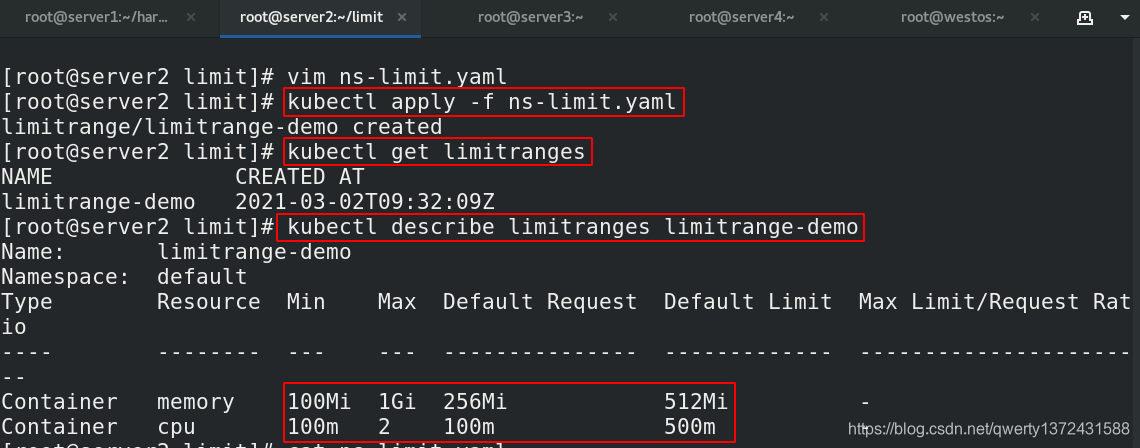Click the new terminal tab icon
The image size is (1140, 448).
(x=1085, y=18)
